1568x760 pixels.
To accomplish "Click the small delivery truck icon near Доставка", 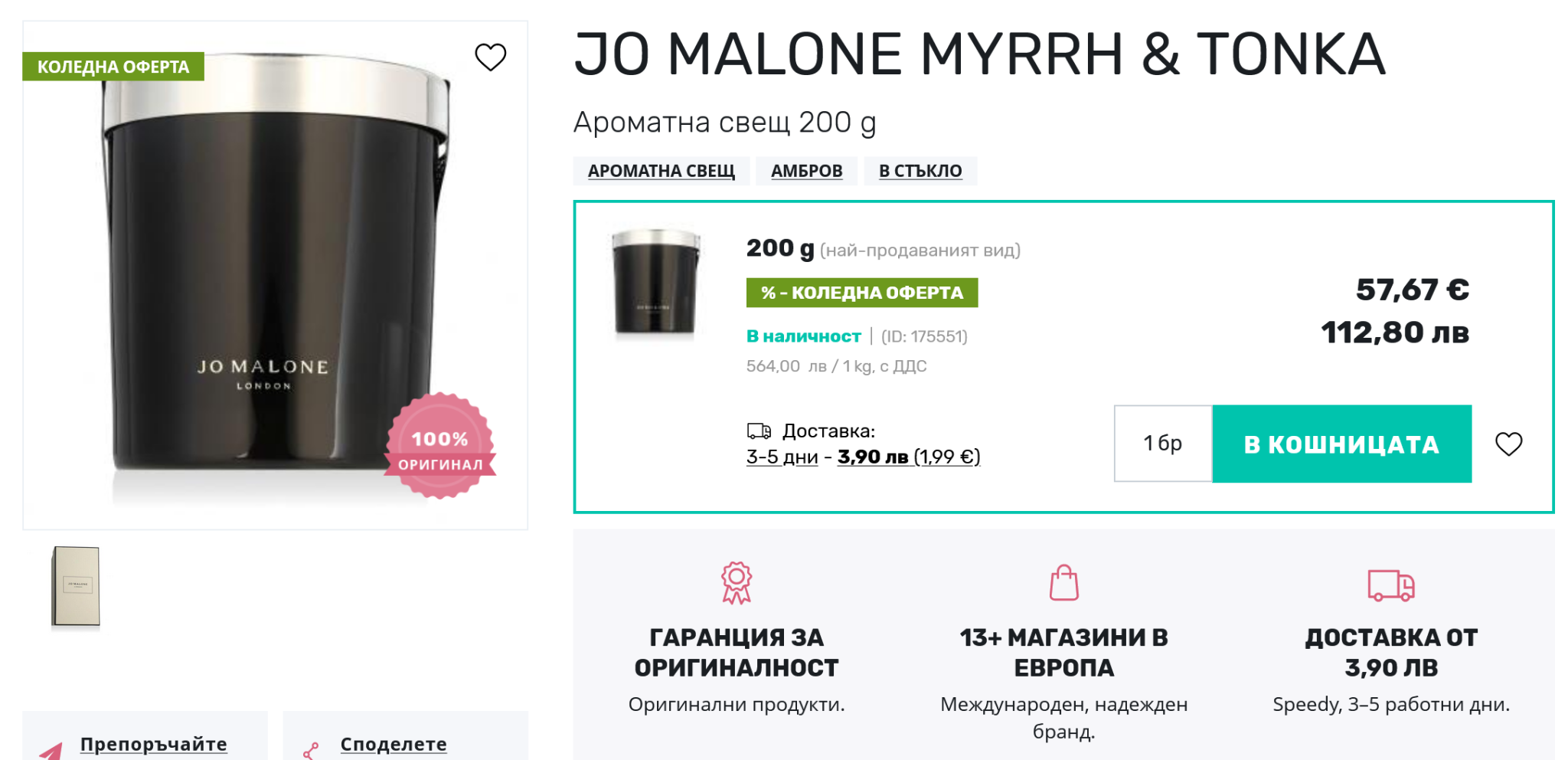I will (x=759, y=431).
